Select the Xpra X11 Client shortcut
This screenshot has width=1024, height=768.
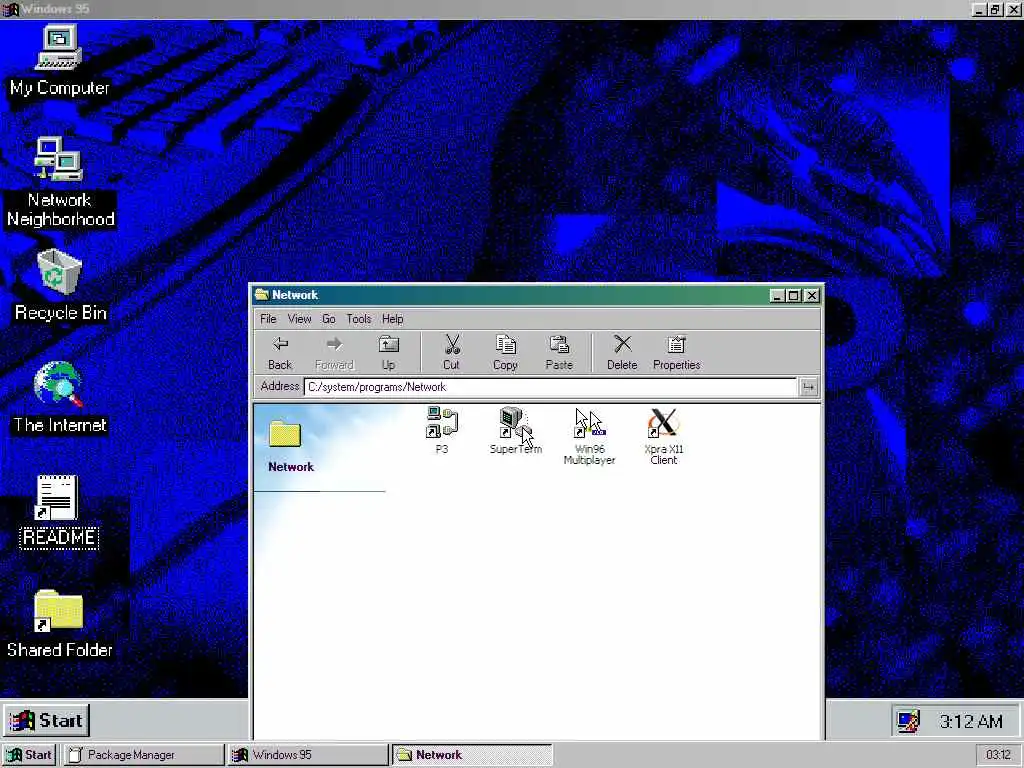click(664, 436)
